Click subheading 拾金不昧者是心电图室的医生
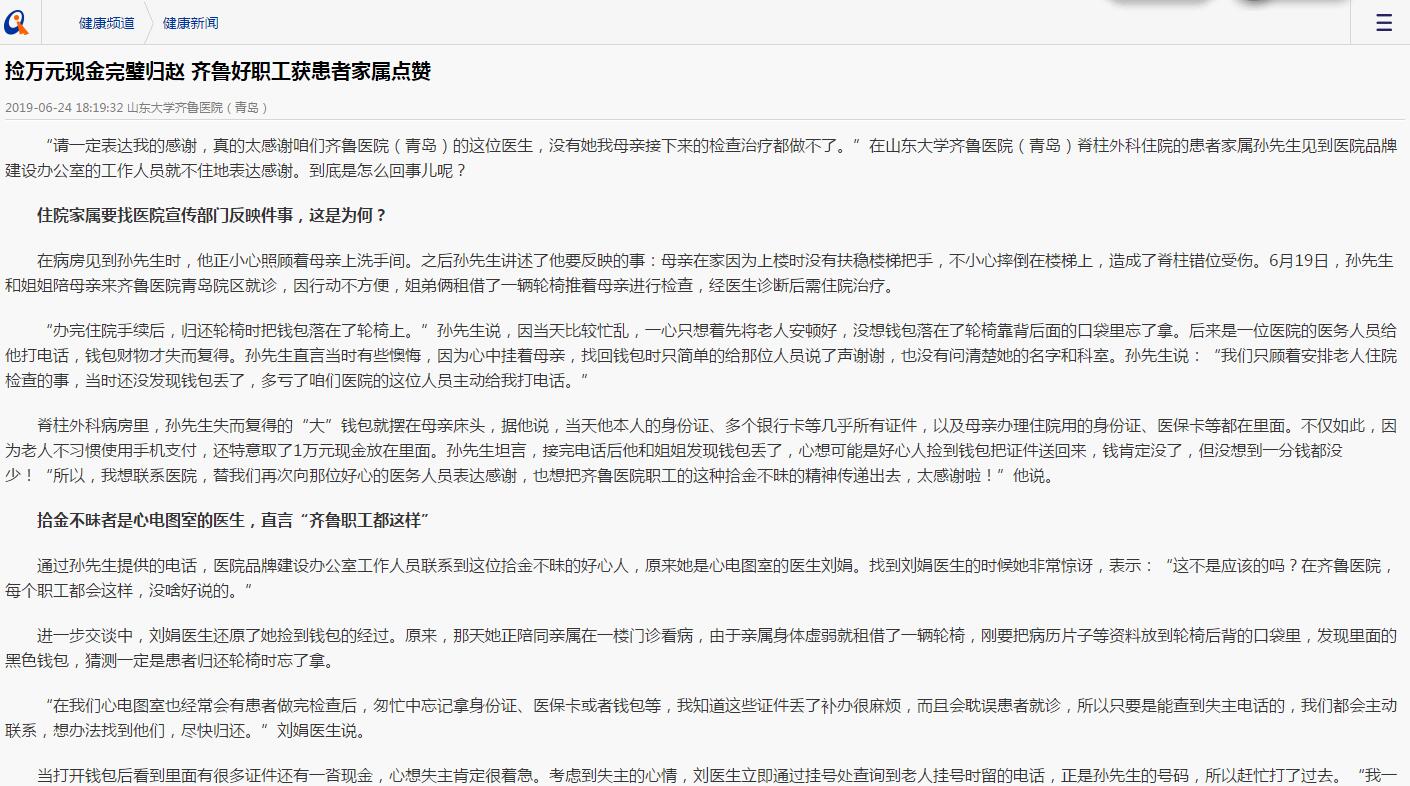The height and width of the screenshot is (786, 1410). 233,520
